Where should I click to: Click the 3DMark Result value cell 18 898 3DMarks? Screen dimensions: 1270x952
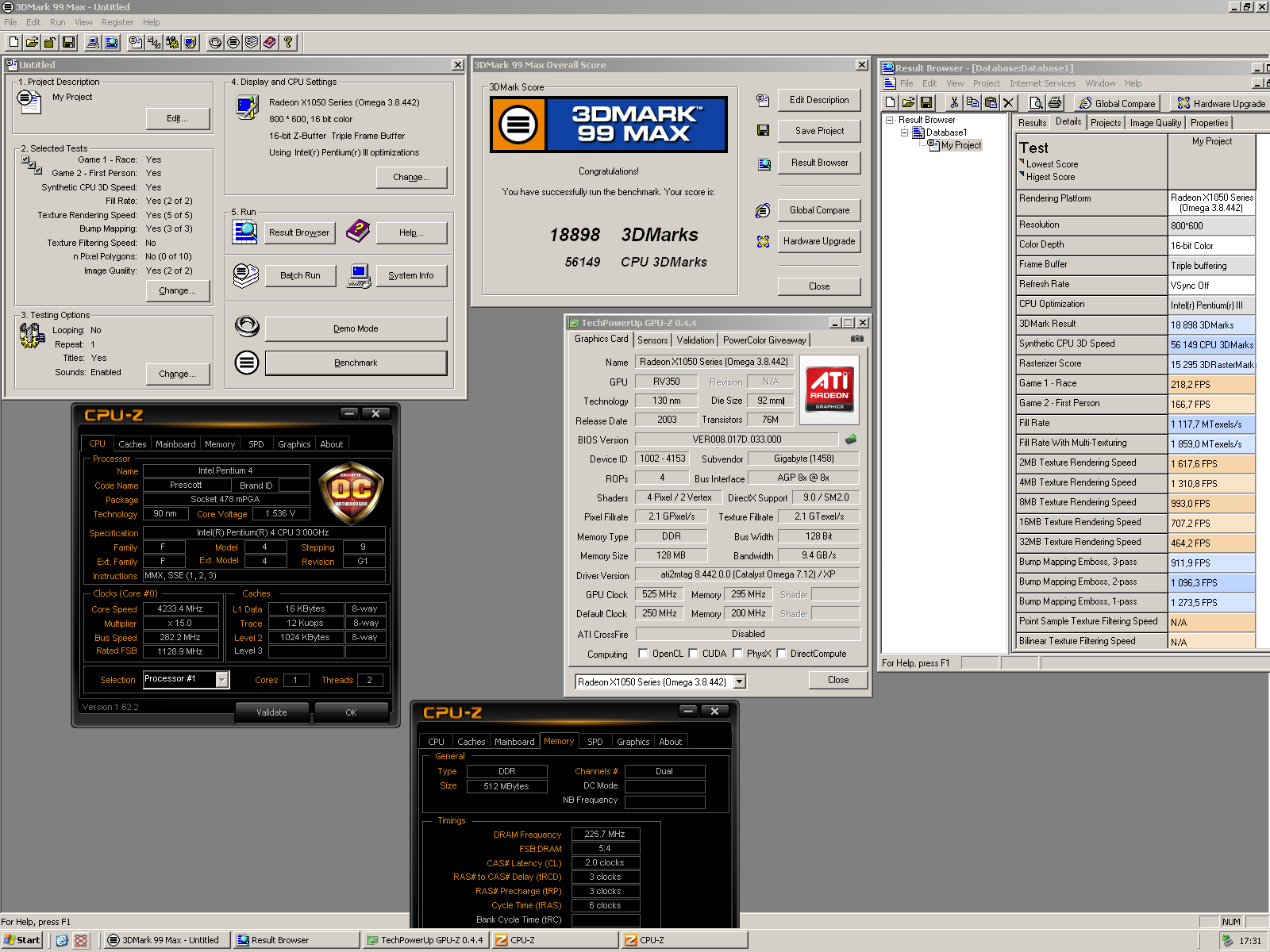click(x=1212, y=324)
